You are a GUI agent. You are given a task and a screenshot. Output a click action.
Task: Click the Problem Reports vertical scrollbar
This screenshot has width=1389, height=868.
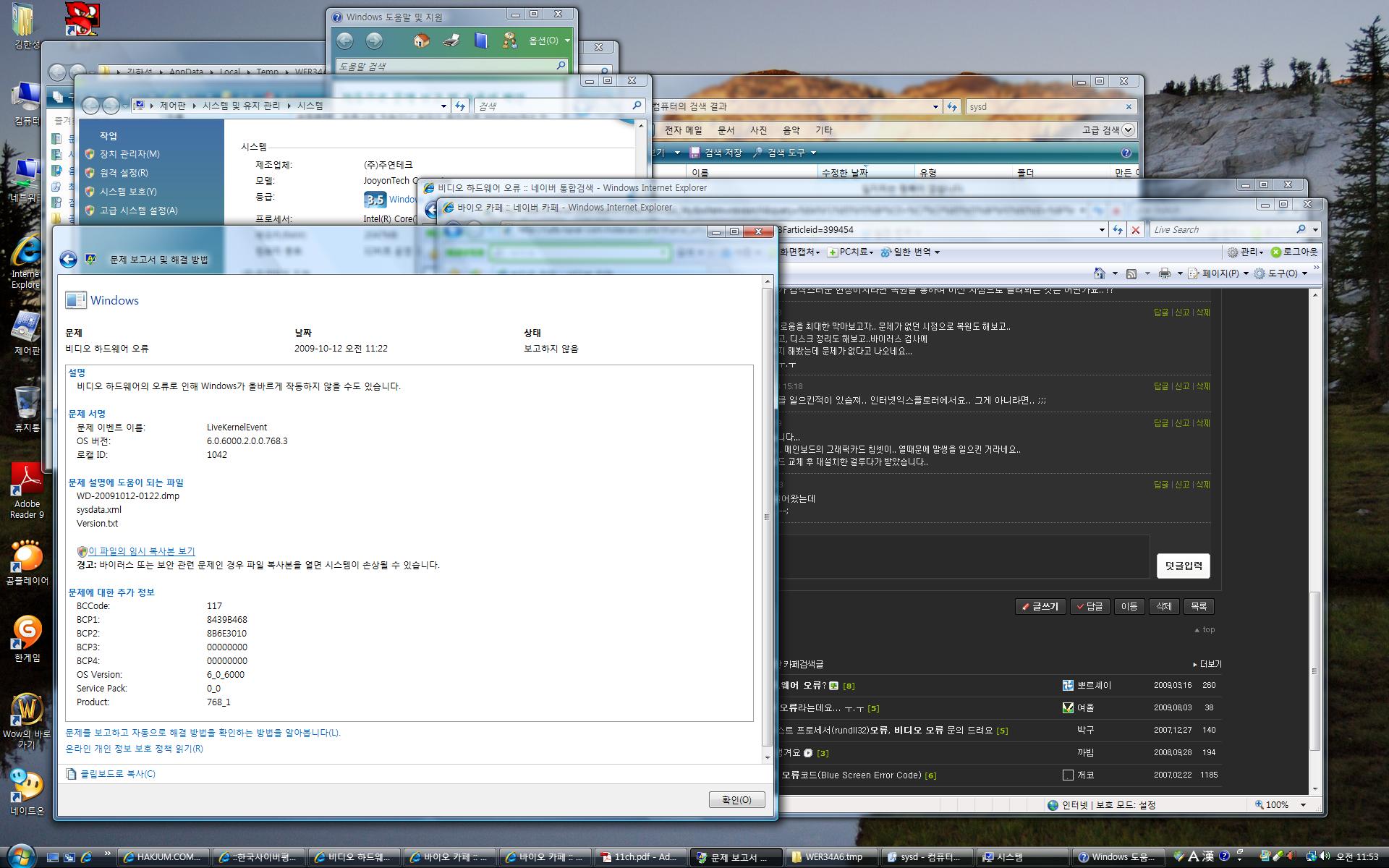[768, 517]
